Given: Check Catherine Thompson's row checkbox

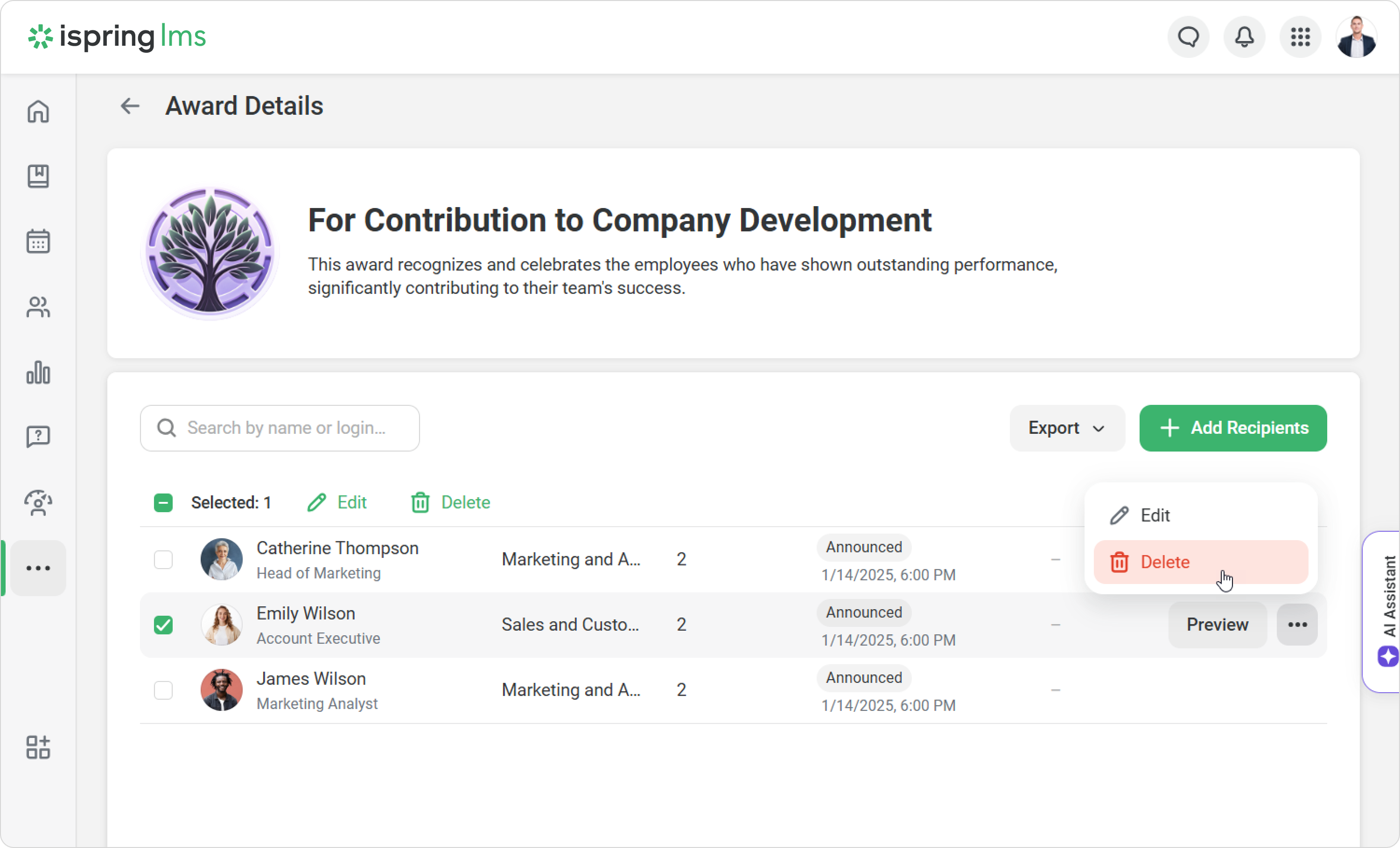Looking at the screenshot, I should point(163,559).
